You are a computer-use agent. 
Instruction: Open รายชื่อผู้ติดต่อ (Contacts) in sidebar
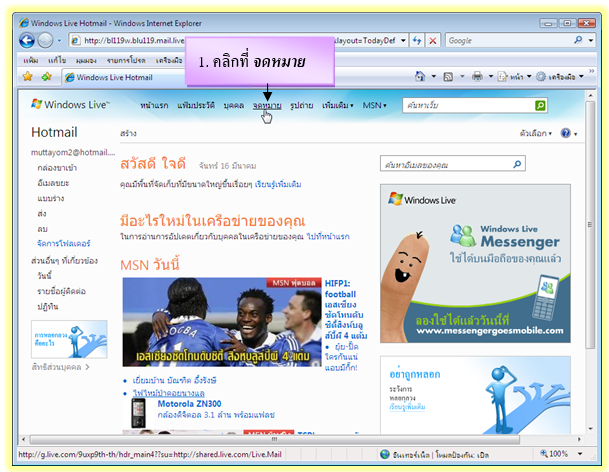(x=61, y=291)
